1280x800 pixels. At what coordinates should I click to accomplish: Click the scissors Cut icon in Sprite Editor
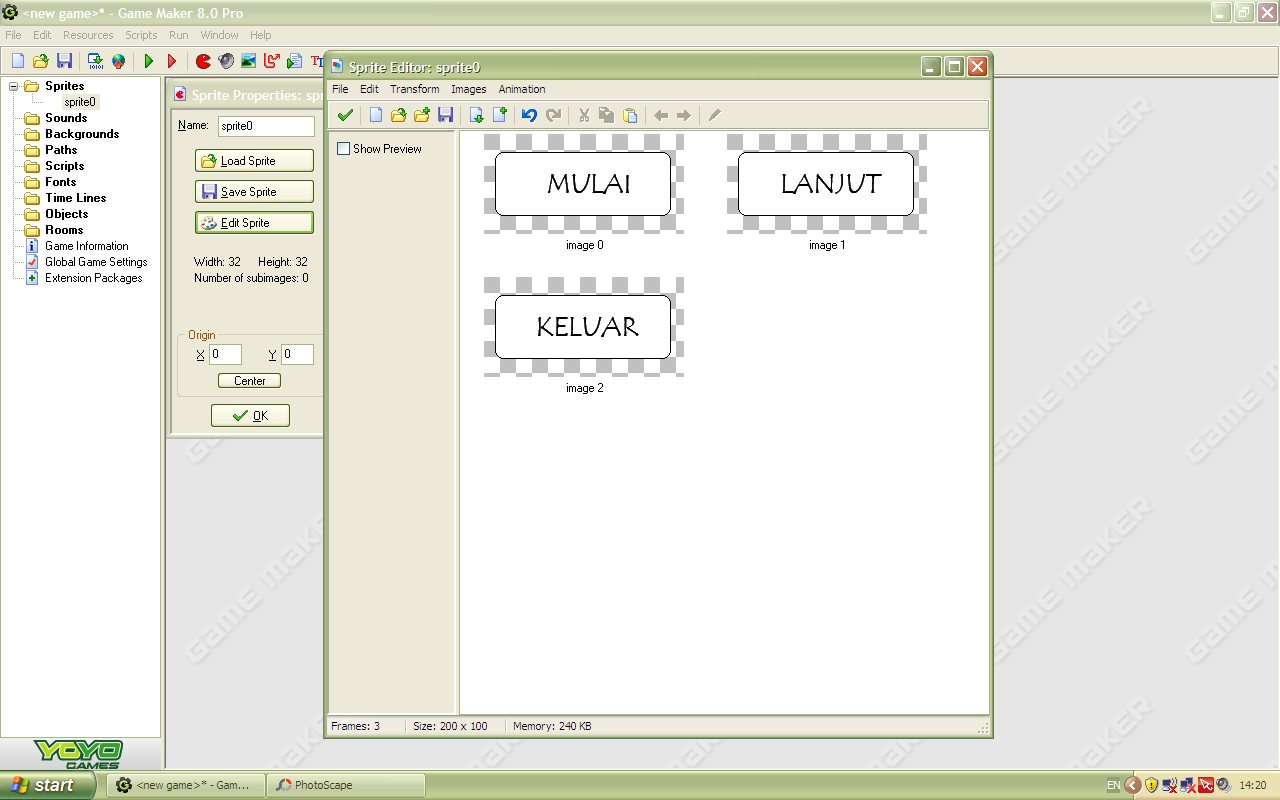pyautogui.click(x=584, y=115)
